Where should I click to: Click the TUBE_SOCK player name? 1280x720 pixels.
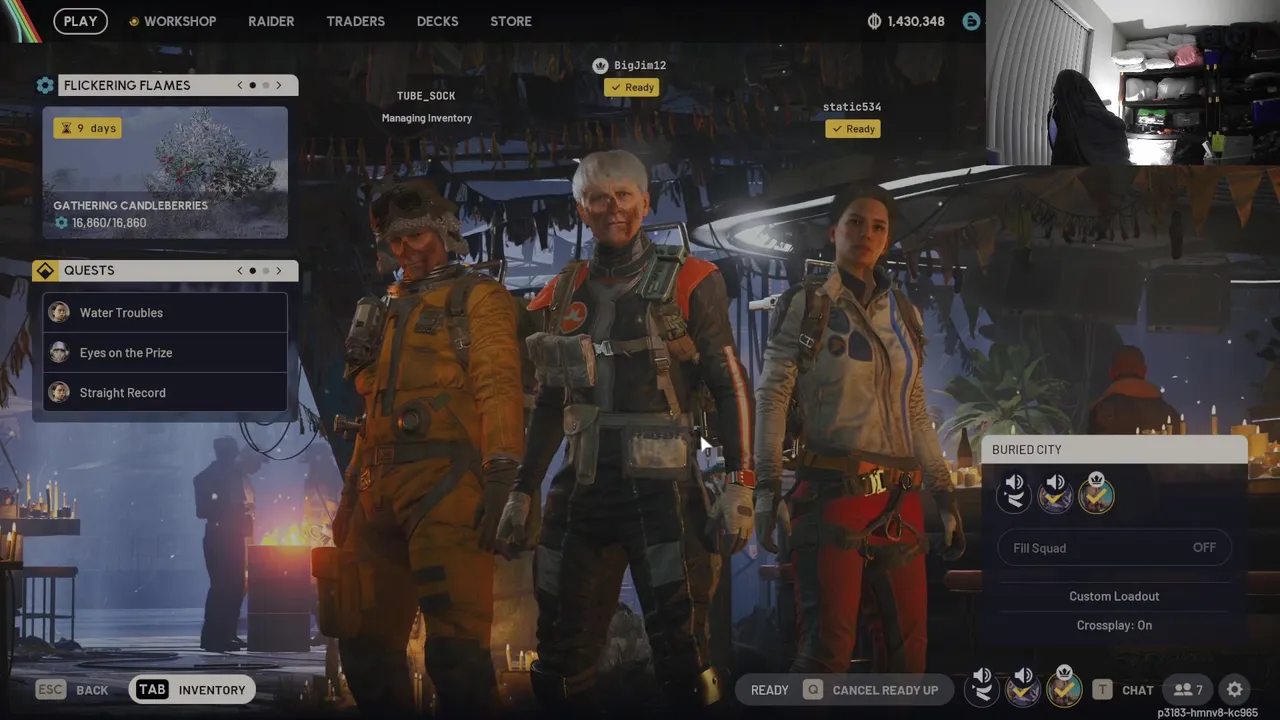pos(426,96)
